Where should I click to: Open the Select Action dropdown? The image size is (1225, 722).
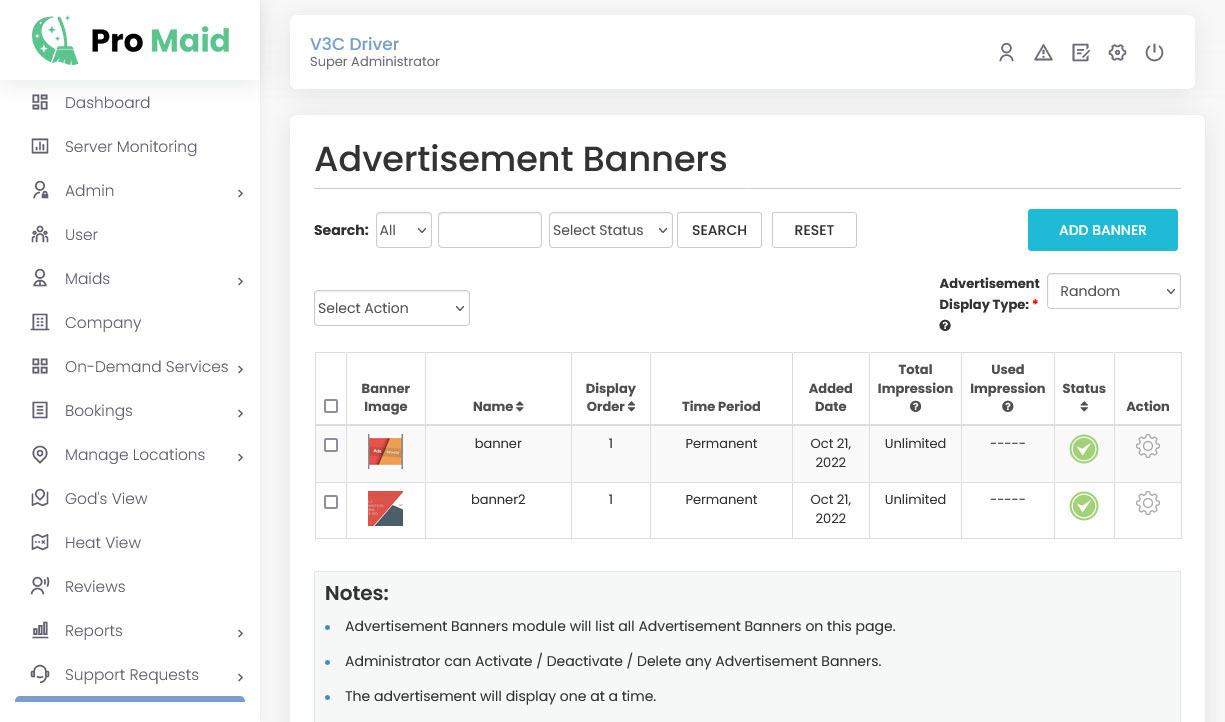[392, 308]
